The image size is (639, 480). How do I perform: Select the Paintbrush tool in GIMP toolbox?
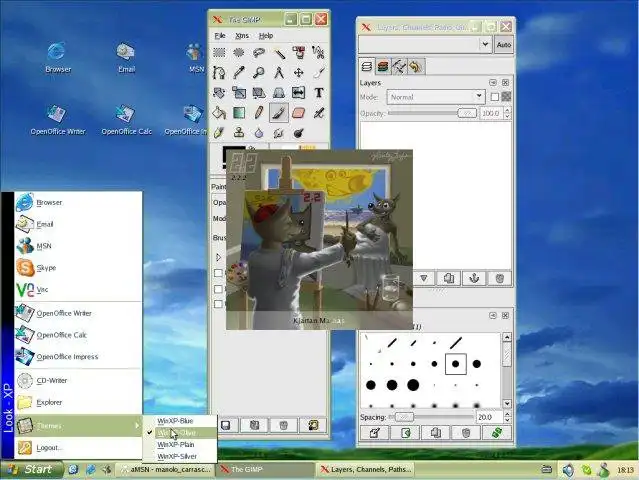tap(279, 112)
